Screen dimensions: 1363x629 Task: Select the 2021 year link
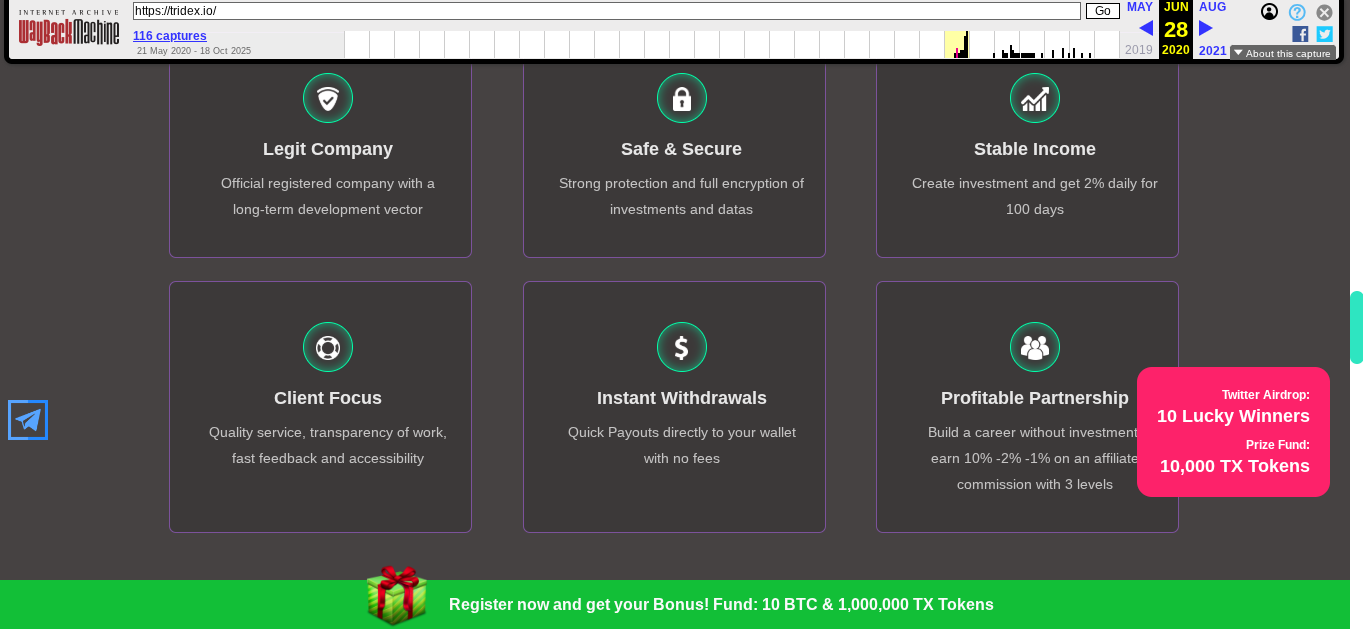click(x=1212, y=51)
